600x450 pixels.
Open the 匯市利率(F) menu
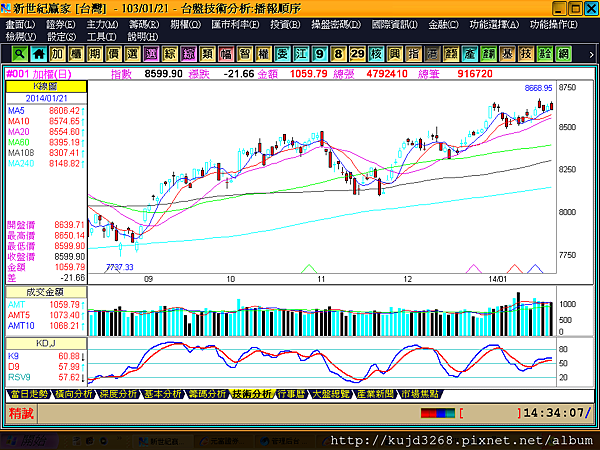pyautogui.click(x=235, y=25)
